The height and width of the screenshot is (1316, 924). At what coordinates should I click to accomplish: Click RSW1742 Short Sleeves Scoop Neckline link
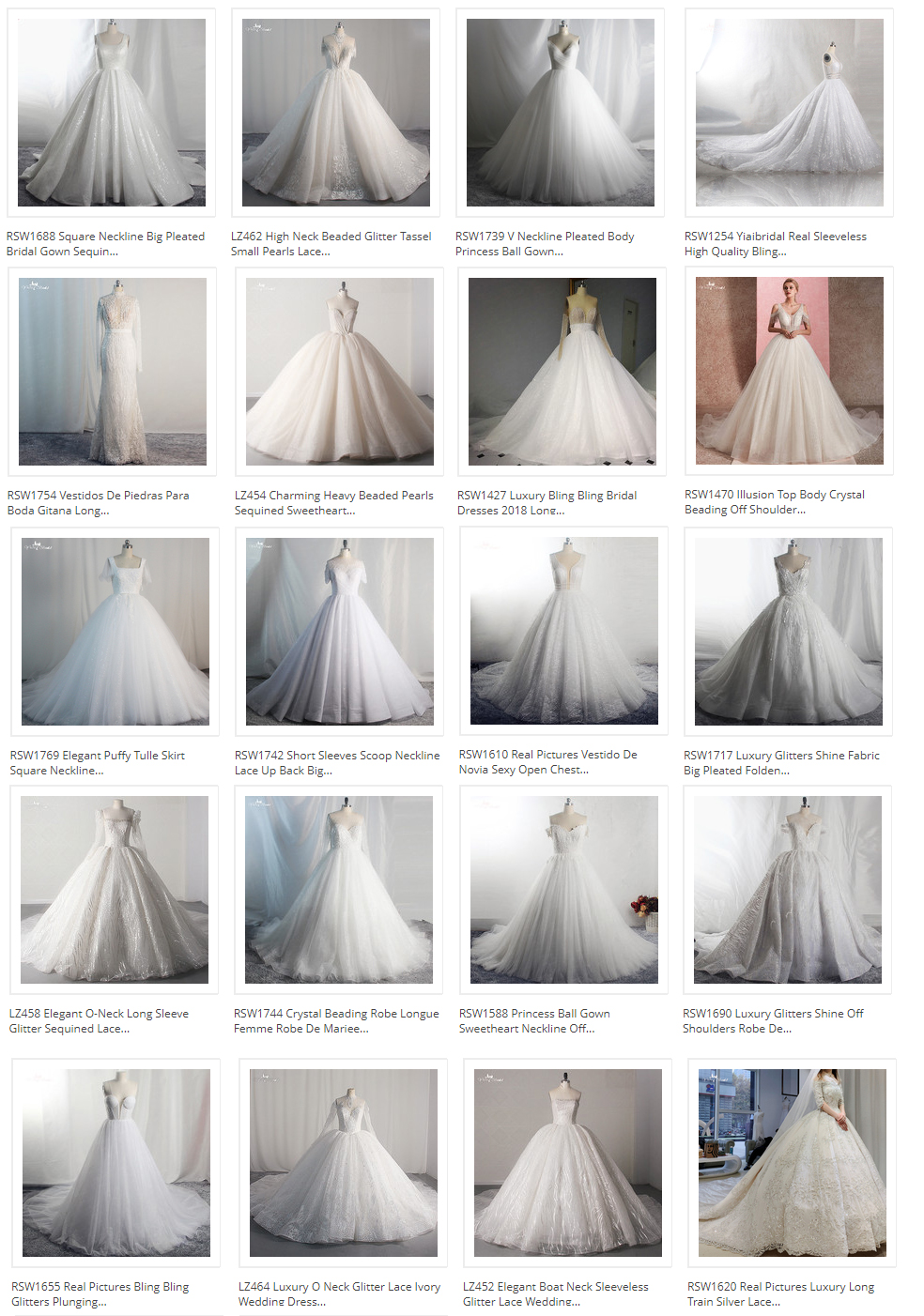point(337,761)
